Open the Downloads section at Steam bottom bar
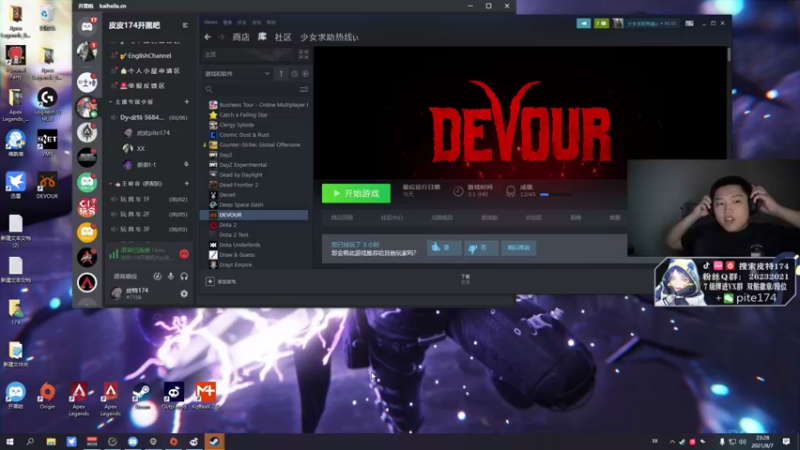Image resolution: width=800 pixels, height=450 pixels. pos(465,279)
